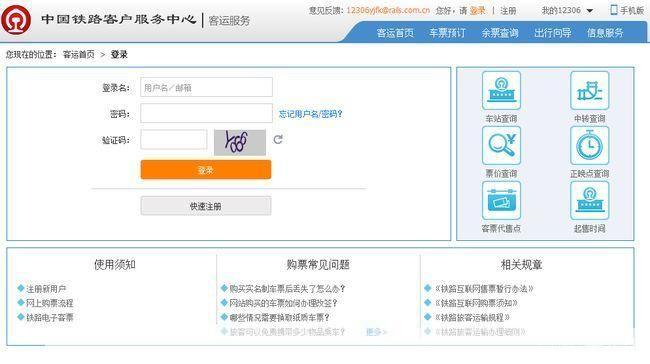Go to the 客运首页 nav tab
Screen dimensions: 650x364
click(x=395, y=33)
